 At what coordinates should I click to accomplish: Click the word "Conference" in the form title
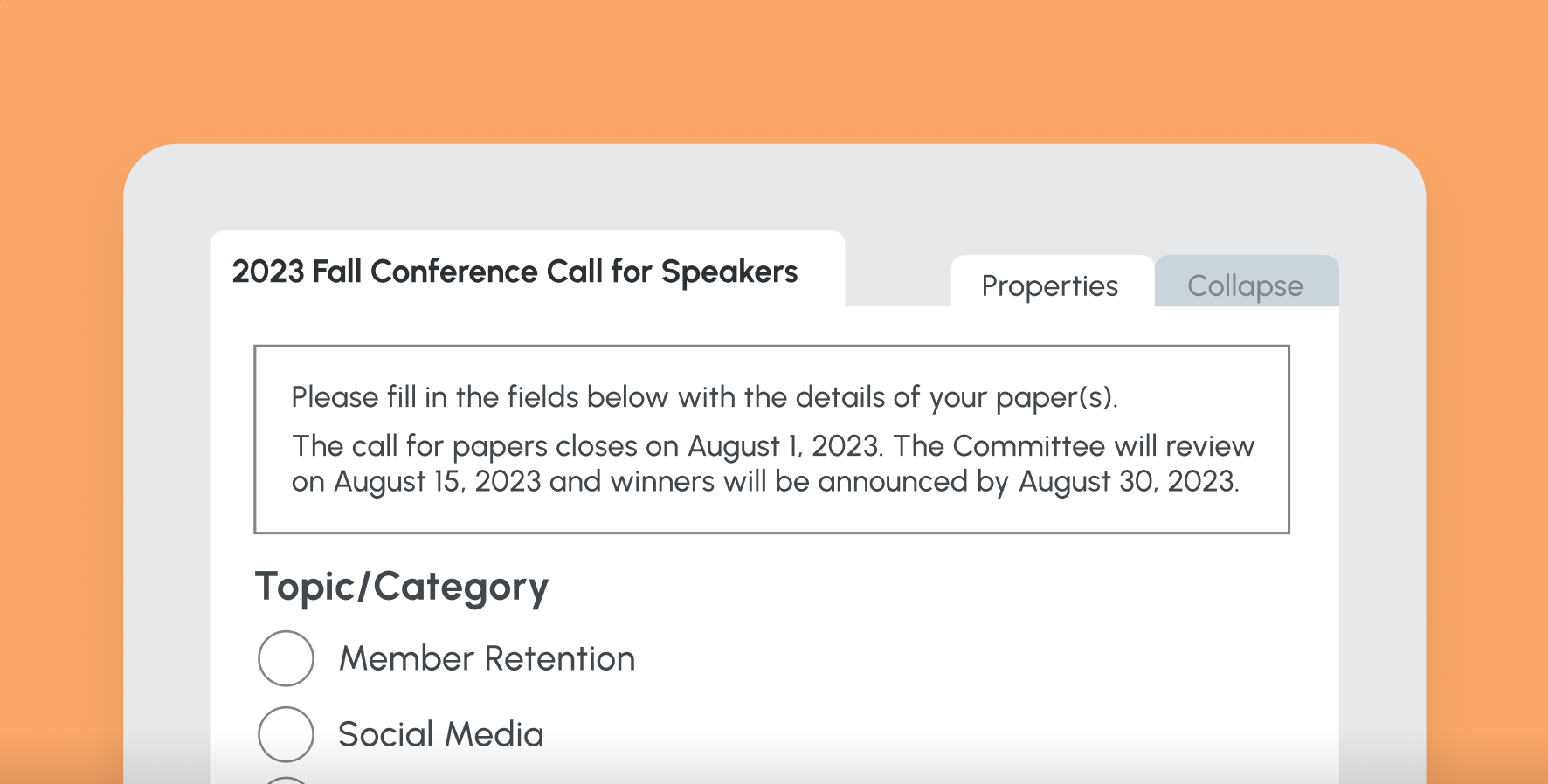pyautogui.click(x=454, y=272)
